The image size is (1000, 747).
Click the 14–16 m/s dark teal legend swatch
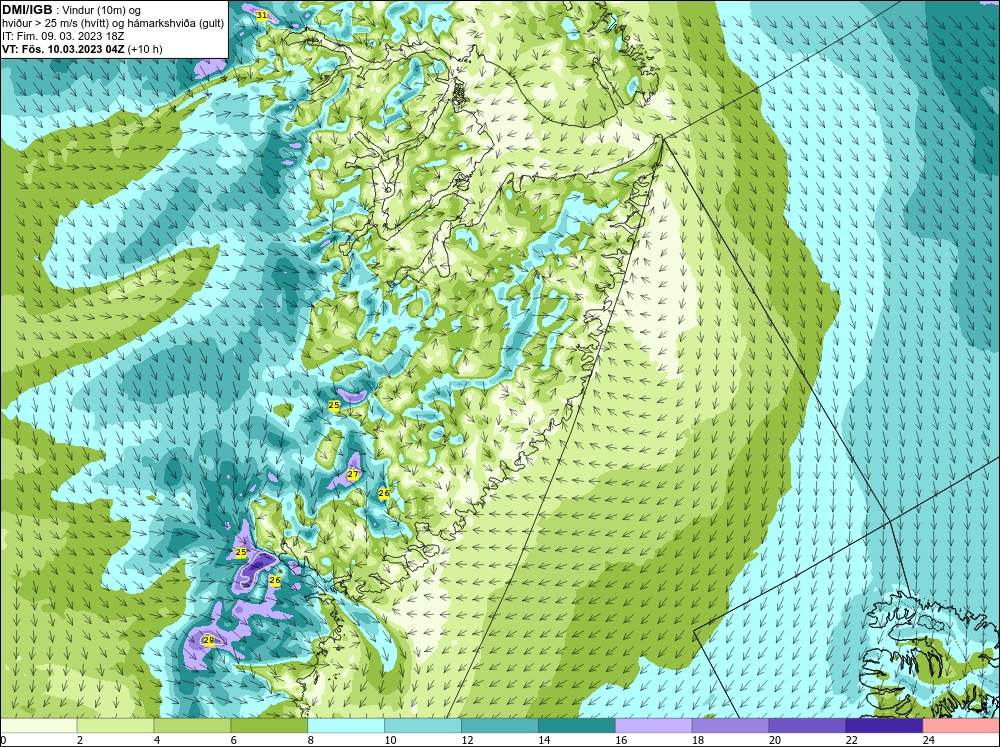coord(577,726)
